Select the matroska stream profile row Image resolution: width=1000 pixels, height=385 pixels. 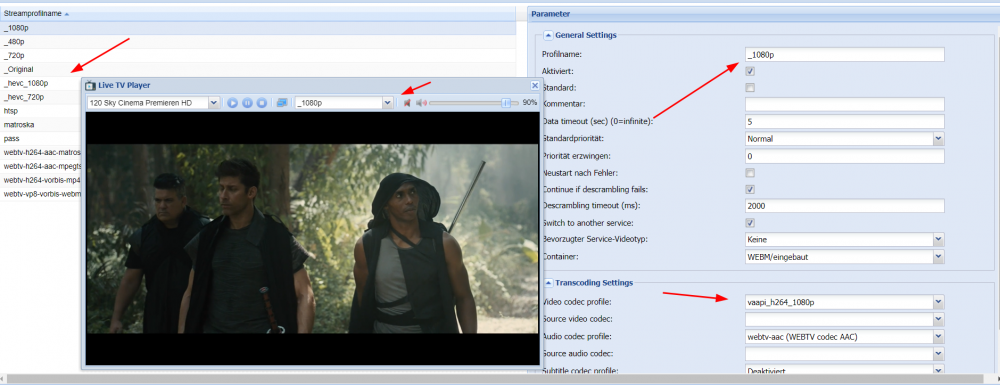pyautogui.click(x=41, y=125)
